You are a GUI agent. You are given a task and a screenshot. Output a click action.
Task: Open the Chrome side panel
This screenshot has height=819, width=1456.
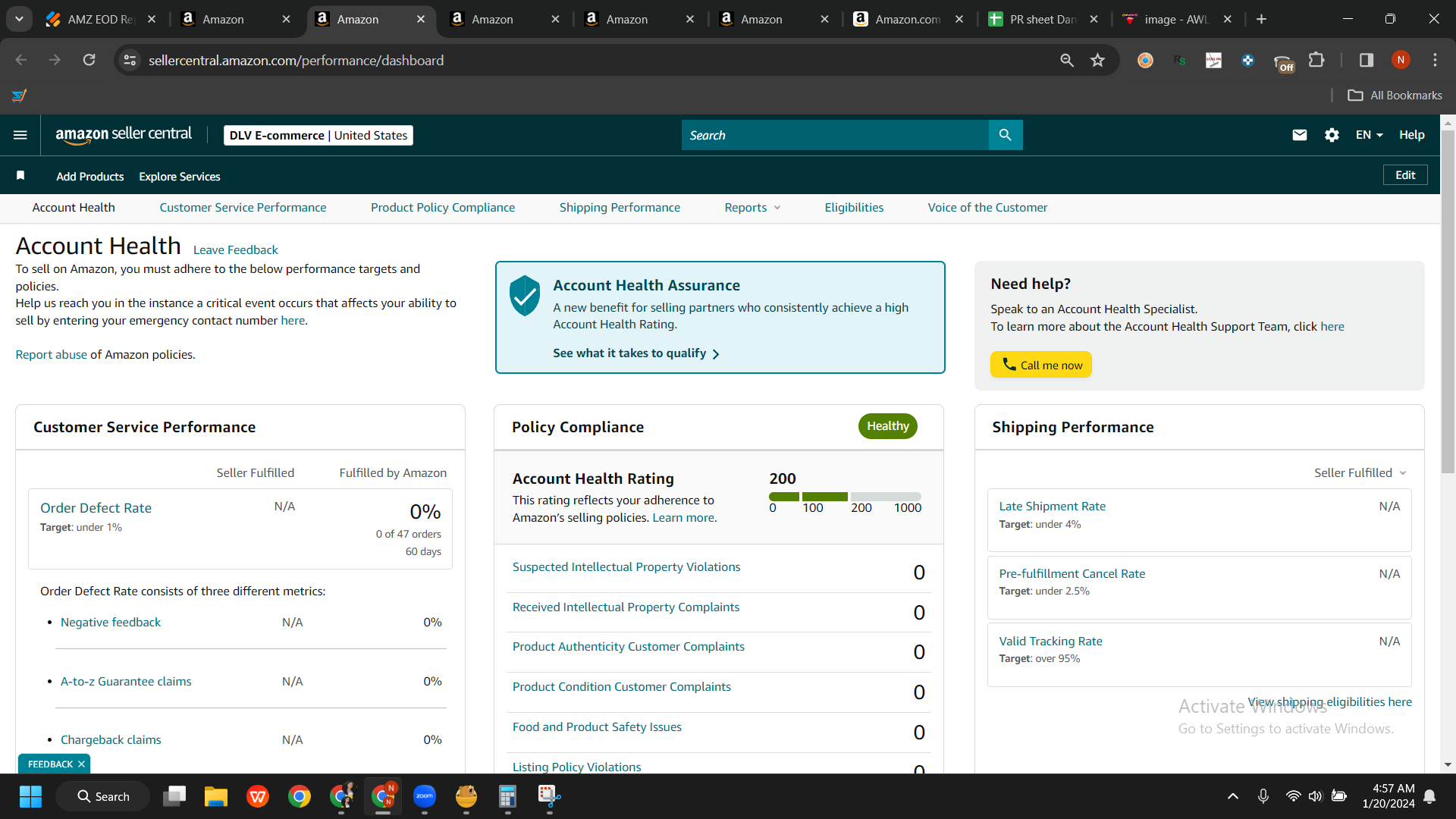(1367, 60)
